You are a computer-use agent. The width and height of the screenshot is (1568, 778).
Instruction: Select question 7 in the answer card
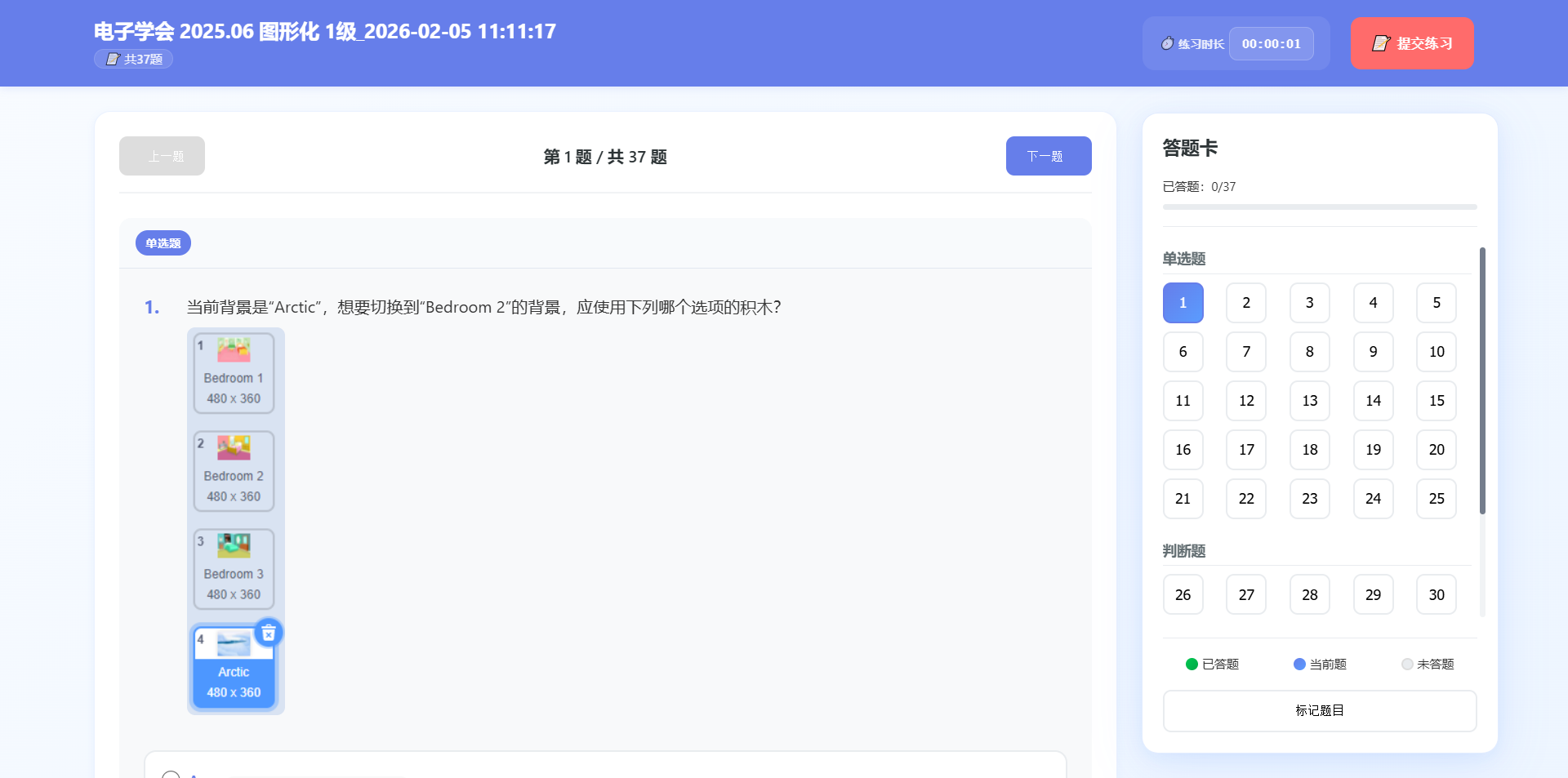[x=1246, y=352]
